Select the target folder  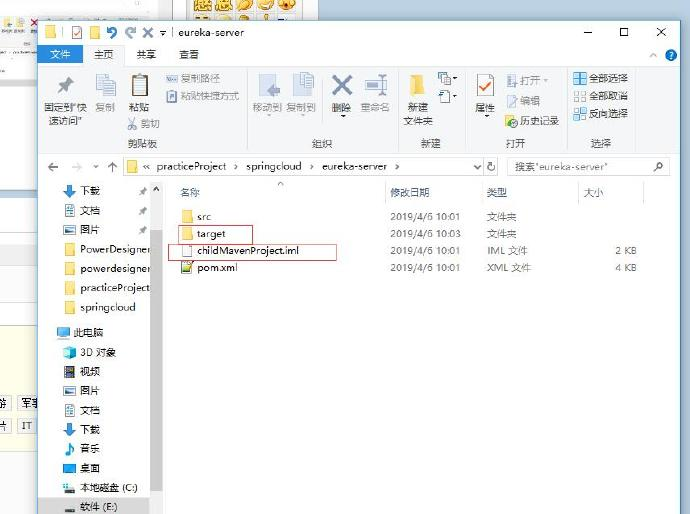click(x=203, y=234)
